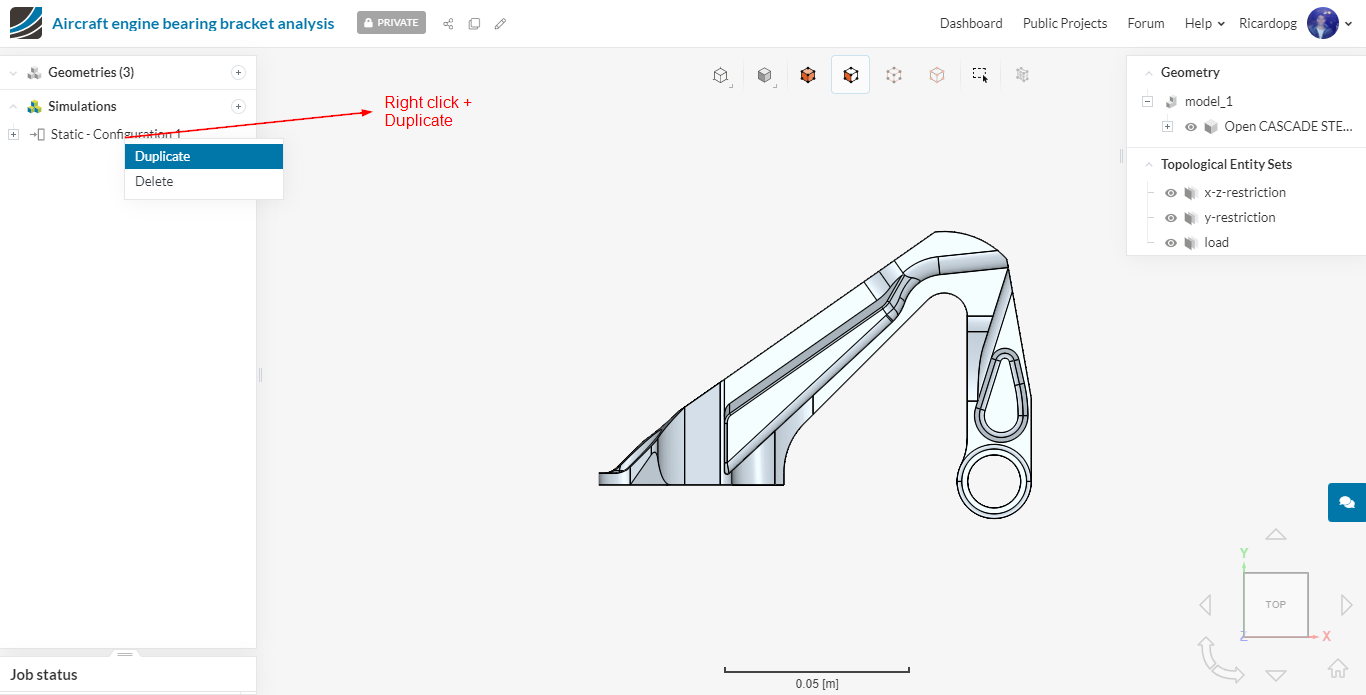Toggle visibility of x-z-restriction set
Viewport: 1366px width, 695px height.
(1171, 193)
